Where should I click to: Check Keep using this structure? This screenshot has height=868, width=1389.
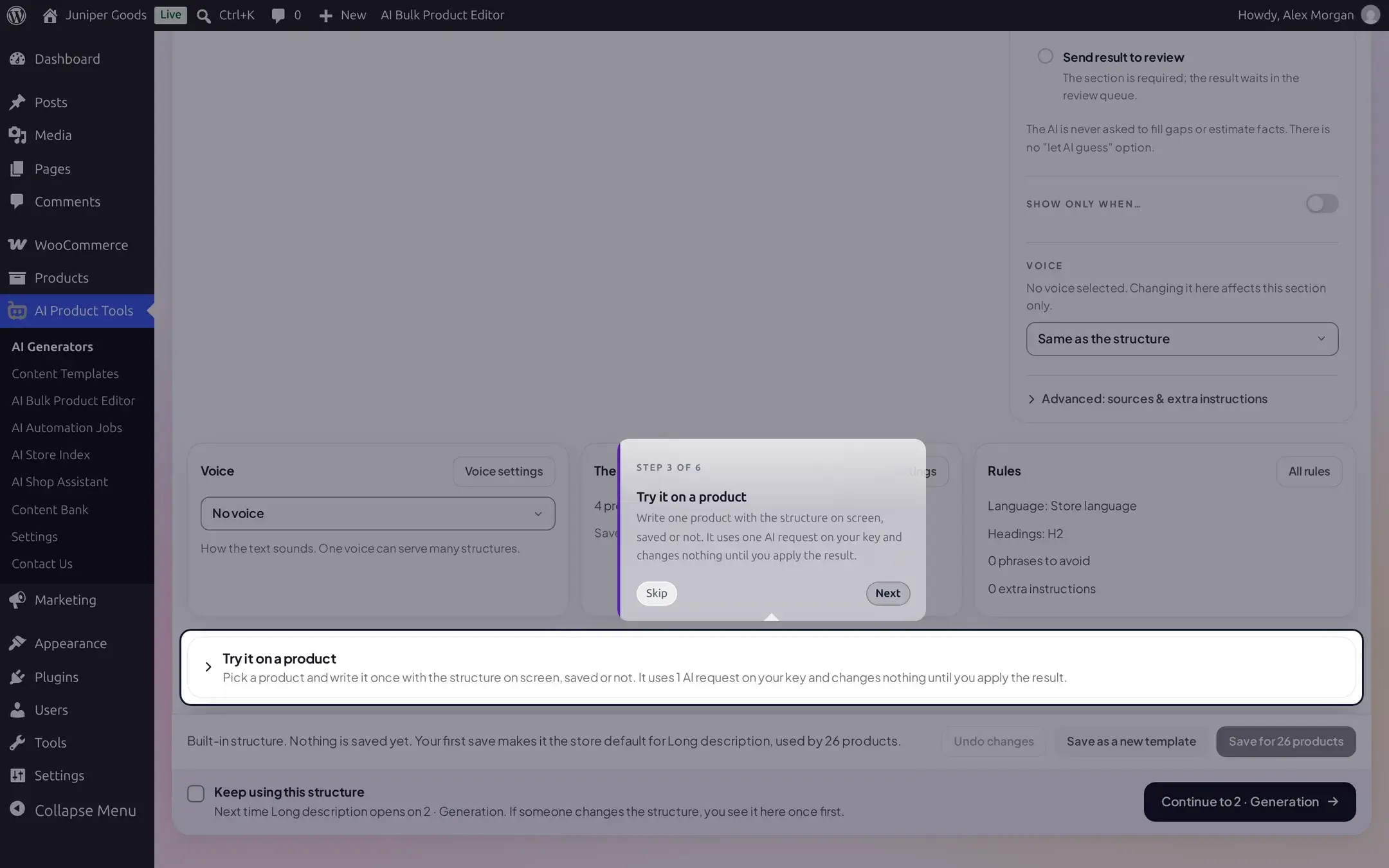coord(196,793)
